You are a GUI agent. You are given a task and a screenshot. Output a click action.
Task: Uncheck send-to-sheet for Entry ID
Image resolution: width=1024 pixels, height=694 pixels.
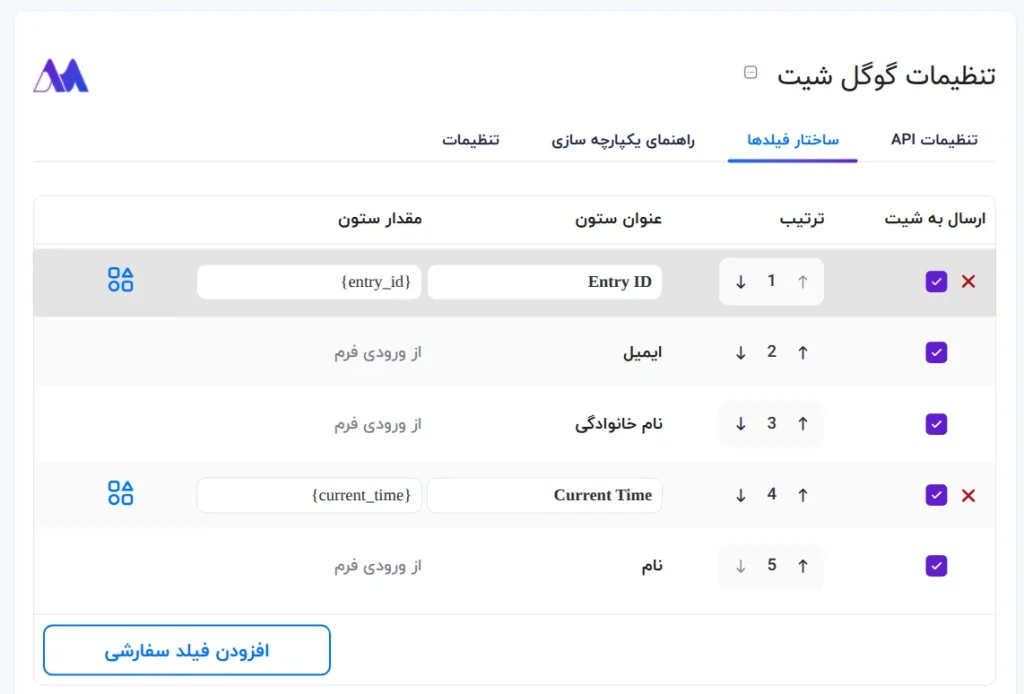pos(936,282)
